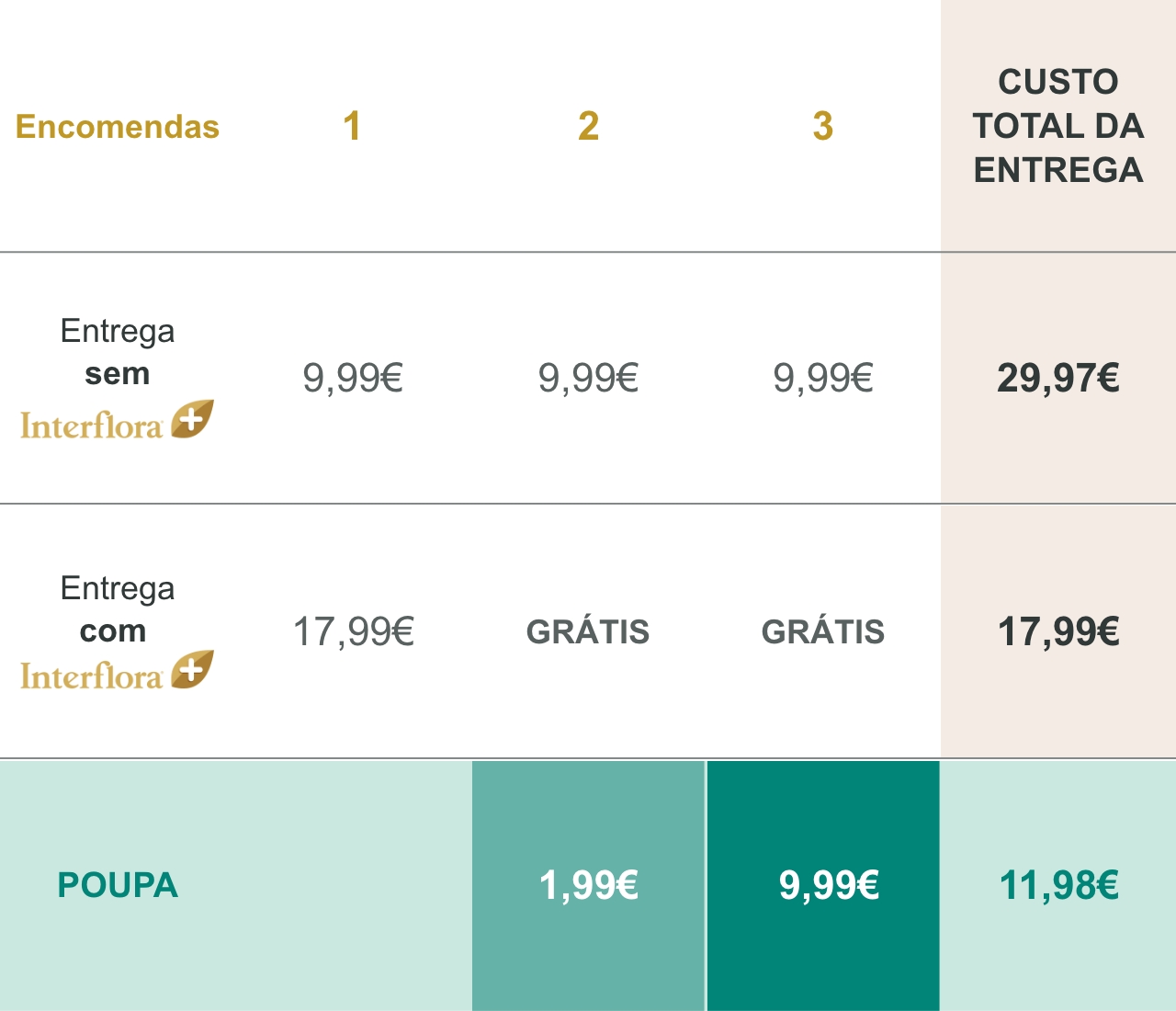Click the 'CUSTO TOTAL DA ENTREGA' header
The image size is (1176, 1011).
pos(1058,126)
